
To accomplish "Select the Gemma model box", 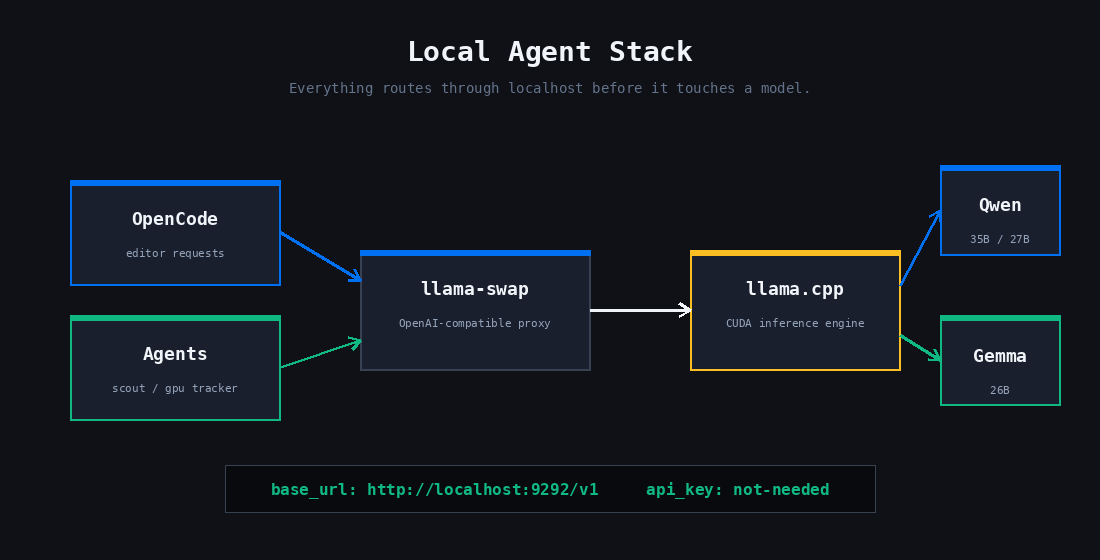I will tap(1000, 361).
